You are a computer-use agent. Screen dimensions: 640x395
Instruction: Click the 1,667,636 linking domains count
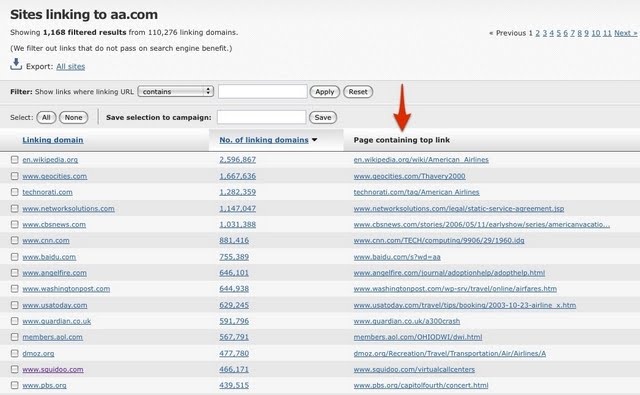tap(238, 176)
